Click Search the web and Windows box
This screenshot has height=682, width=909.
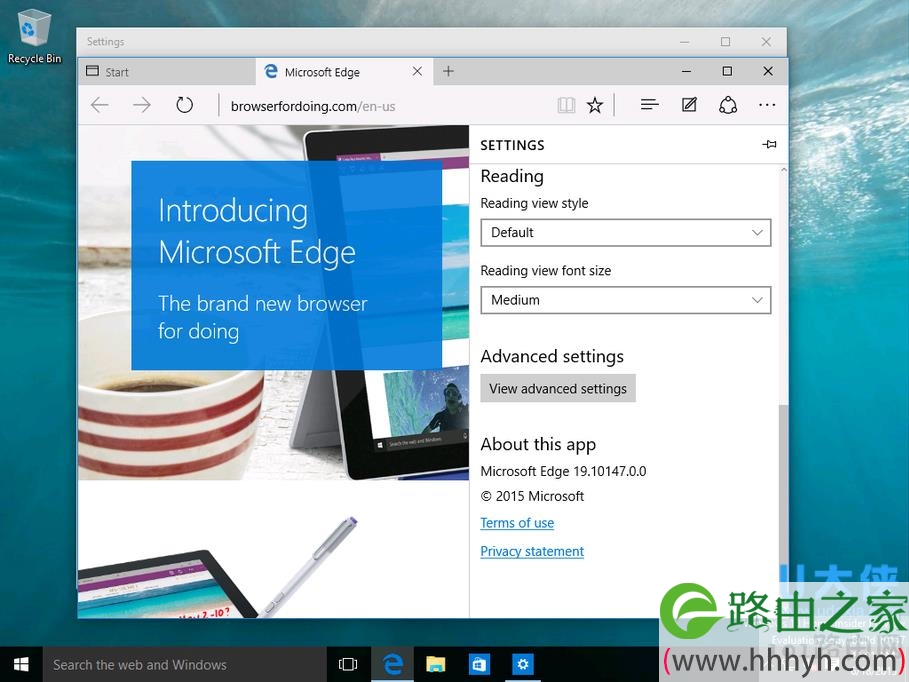pyautogui.click(x=184, y=665)
